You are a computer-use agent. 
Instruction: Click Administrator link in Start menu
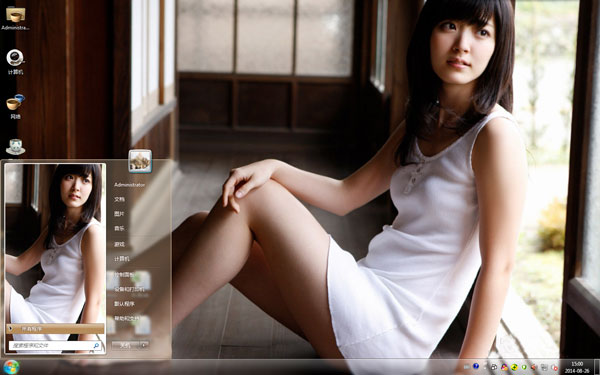tap(130, 185)
